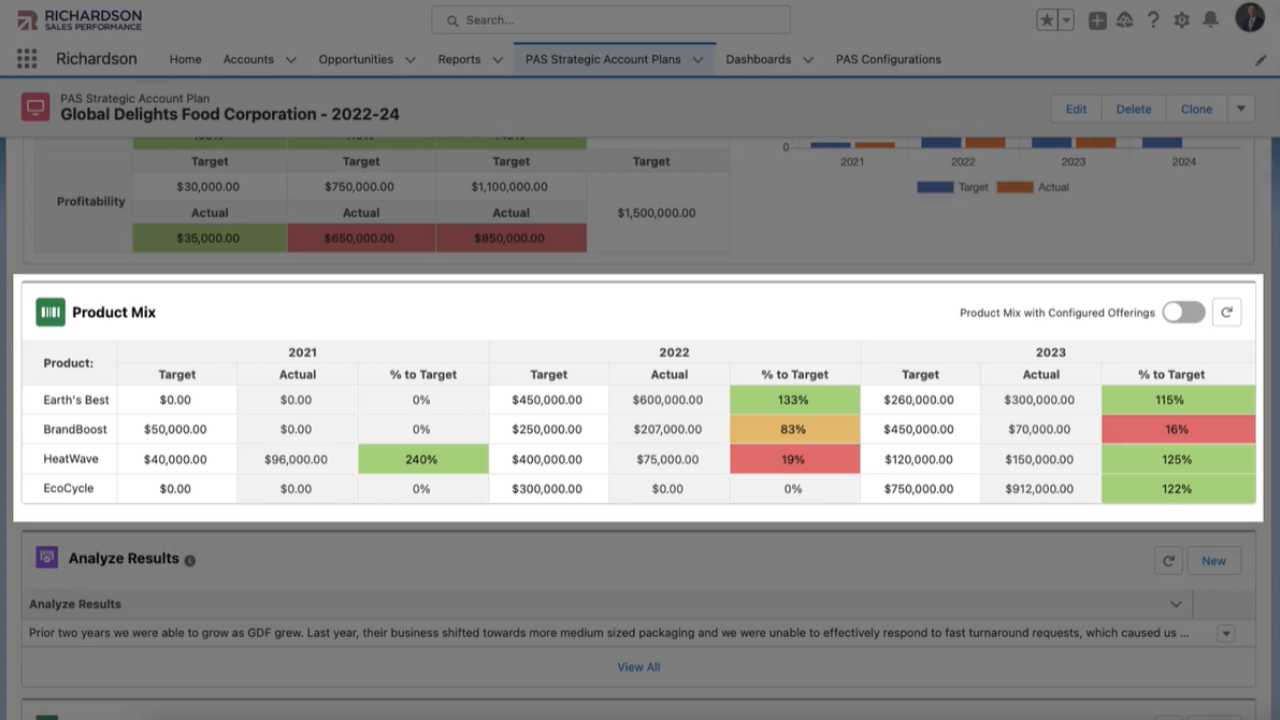Viewport: 1280px width, 720px height.
Task: Open the setup gear icon
Action: 1182,20
